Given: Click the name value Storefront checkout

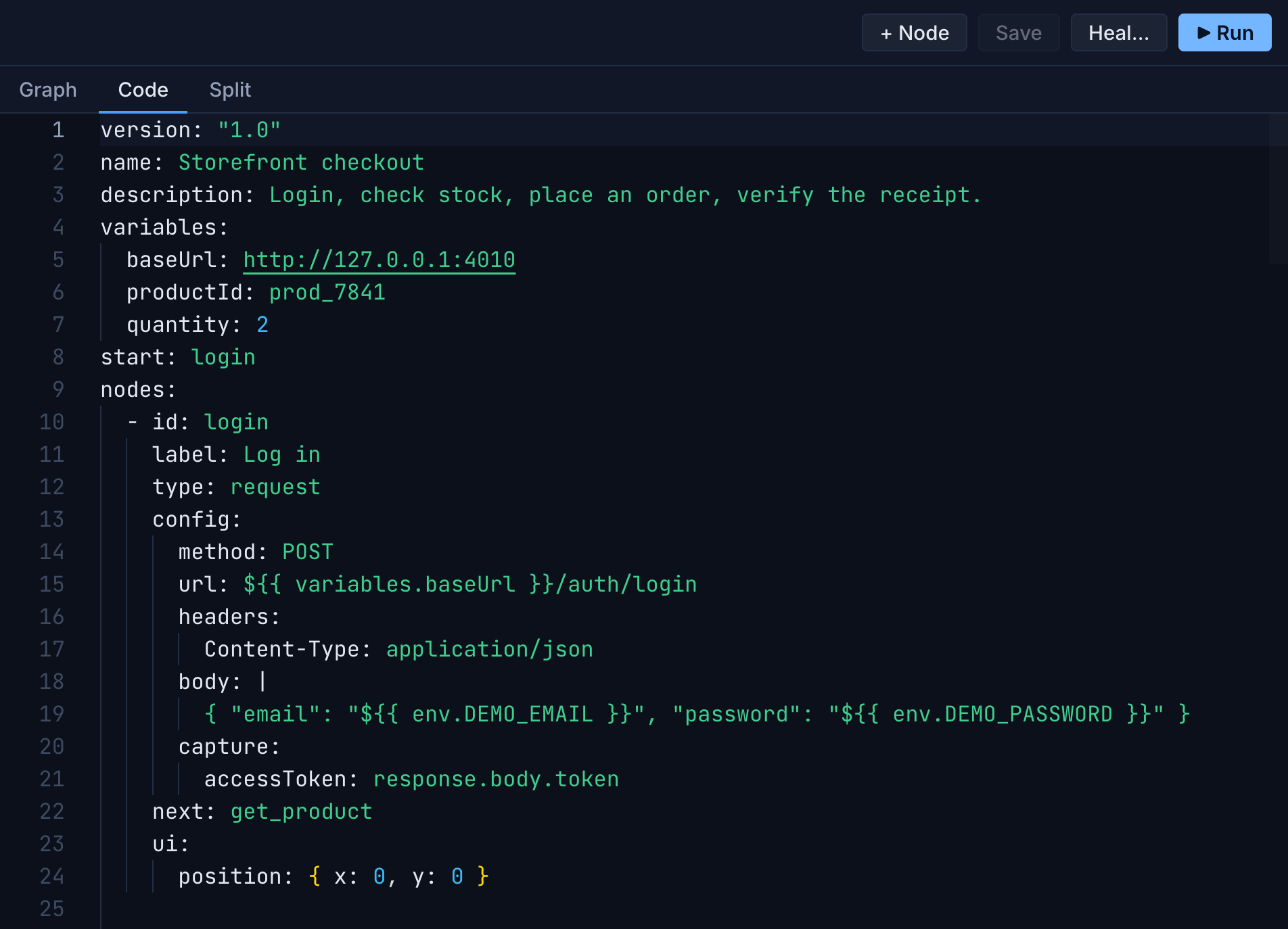Looking at the screenshot, I should click(x=301, y=162).
